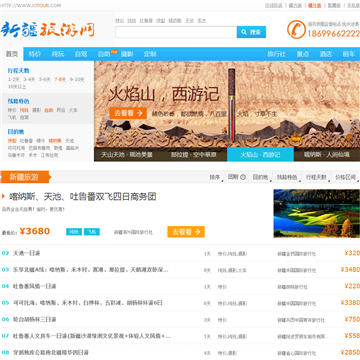
Task: Go to 旅行社 in the navigation bar
Action: tap(277, 54)
